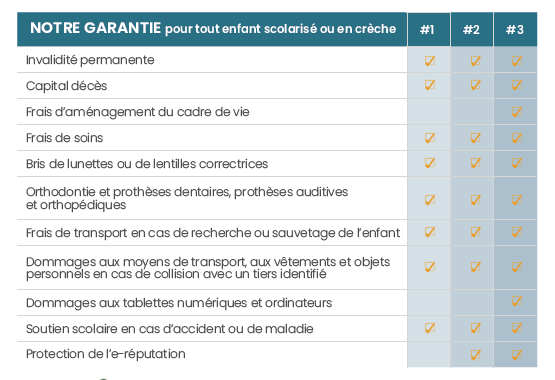Click Dommages aux moyens checkmark in column #2
Screen dimensions: 555x380
point(475,266)
